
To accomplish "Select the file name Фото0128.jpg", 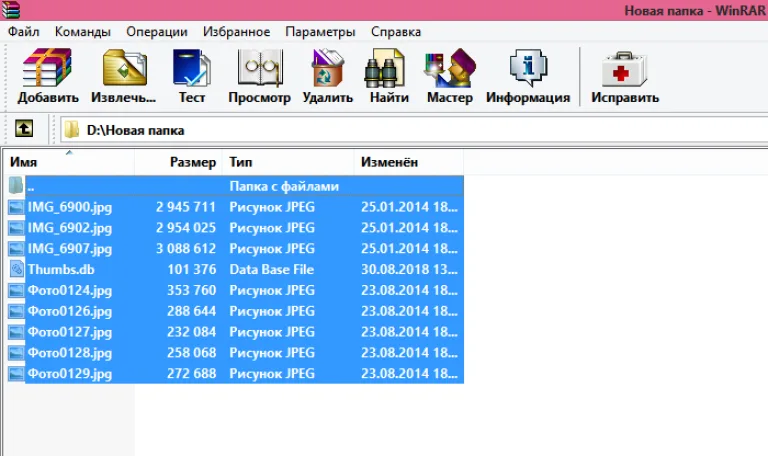I will click(x=70, y=353).
